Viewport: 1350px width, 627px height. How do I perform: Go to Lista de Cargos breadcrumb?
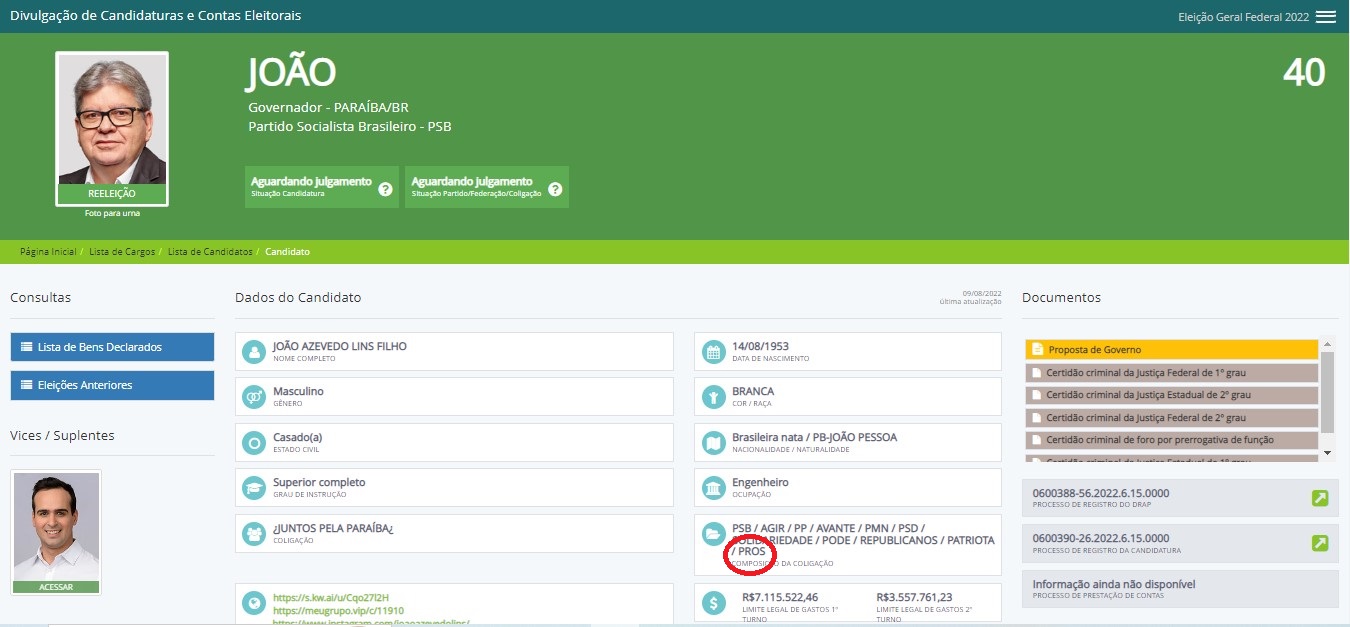tap(122, 252)
